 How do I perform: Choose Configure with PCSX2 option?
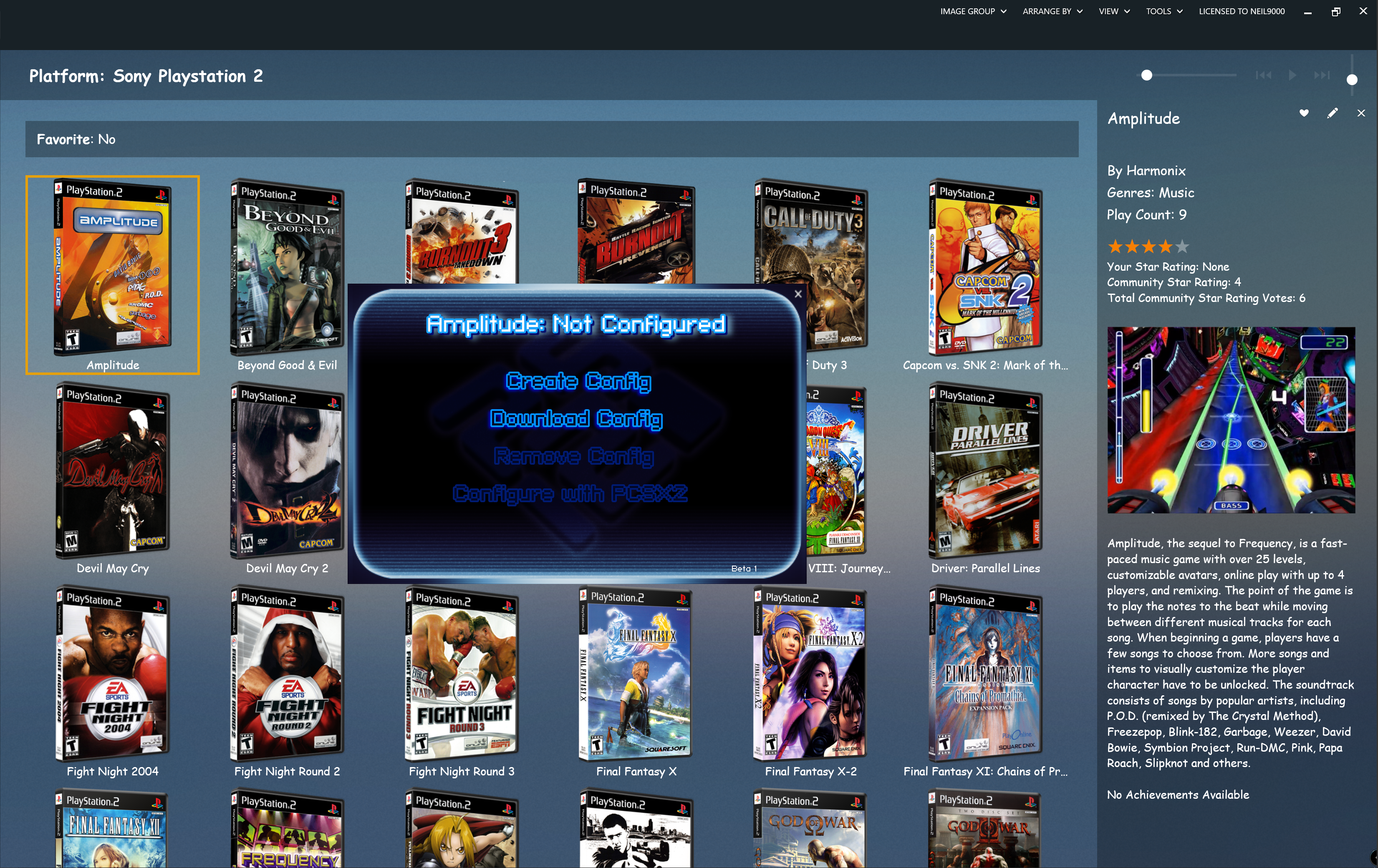(570, 493)
